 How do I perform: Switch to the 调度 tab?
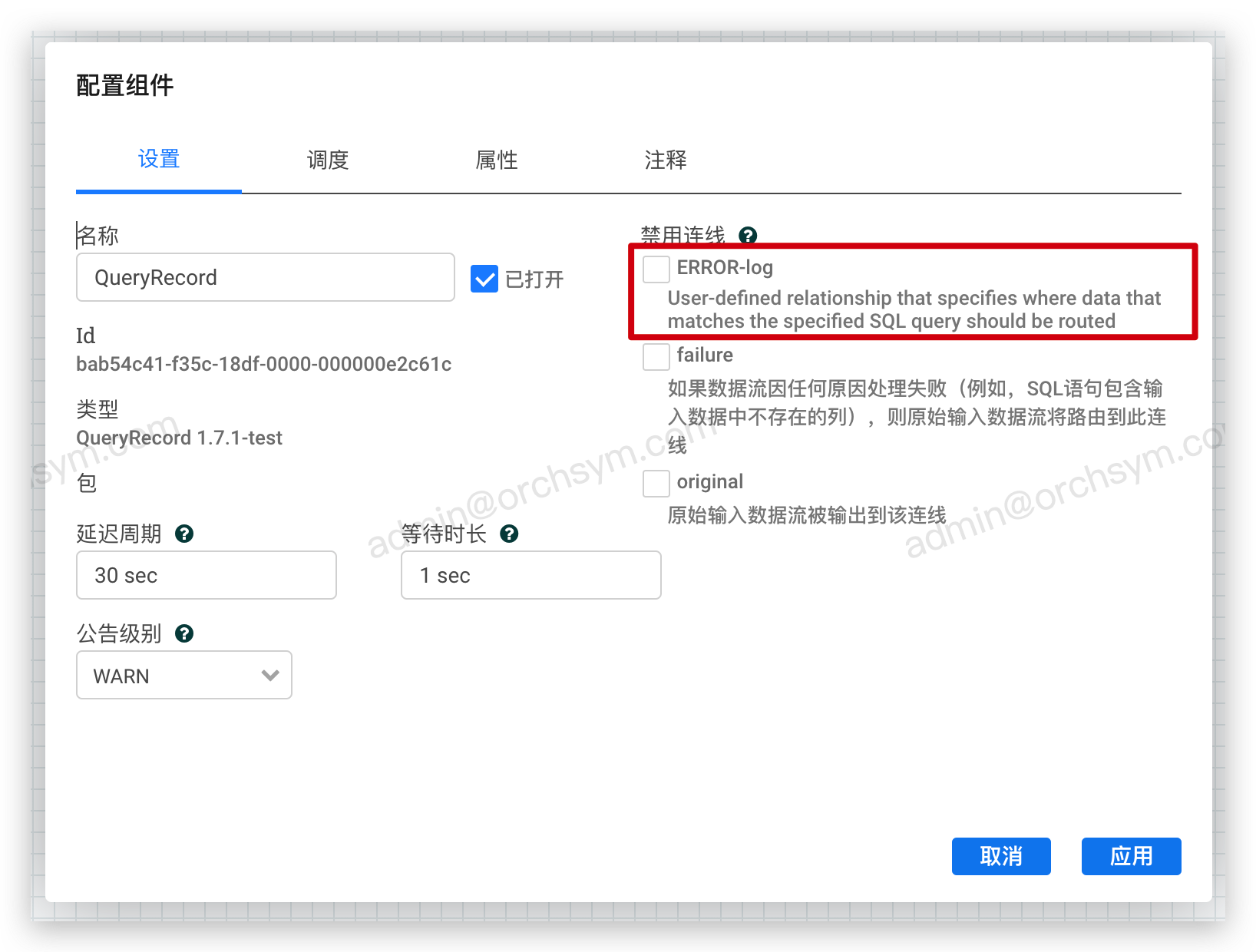click(x=328, y=160)
